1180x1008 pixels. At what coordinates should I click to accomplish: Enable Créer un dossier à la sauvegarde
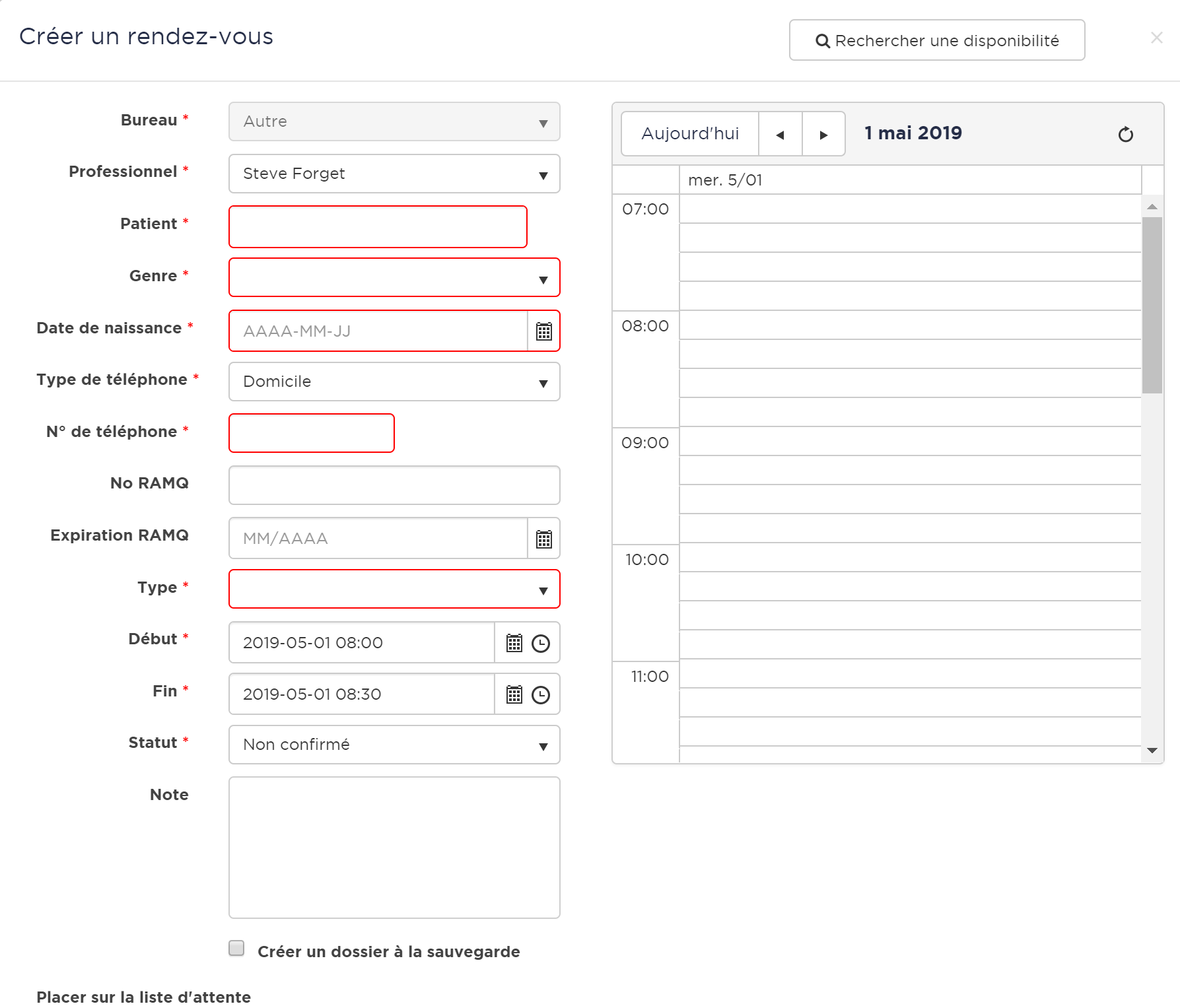[x=236, y=949]
